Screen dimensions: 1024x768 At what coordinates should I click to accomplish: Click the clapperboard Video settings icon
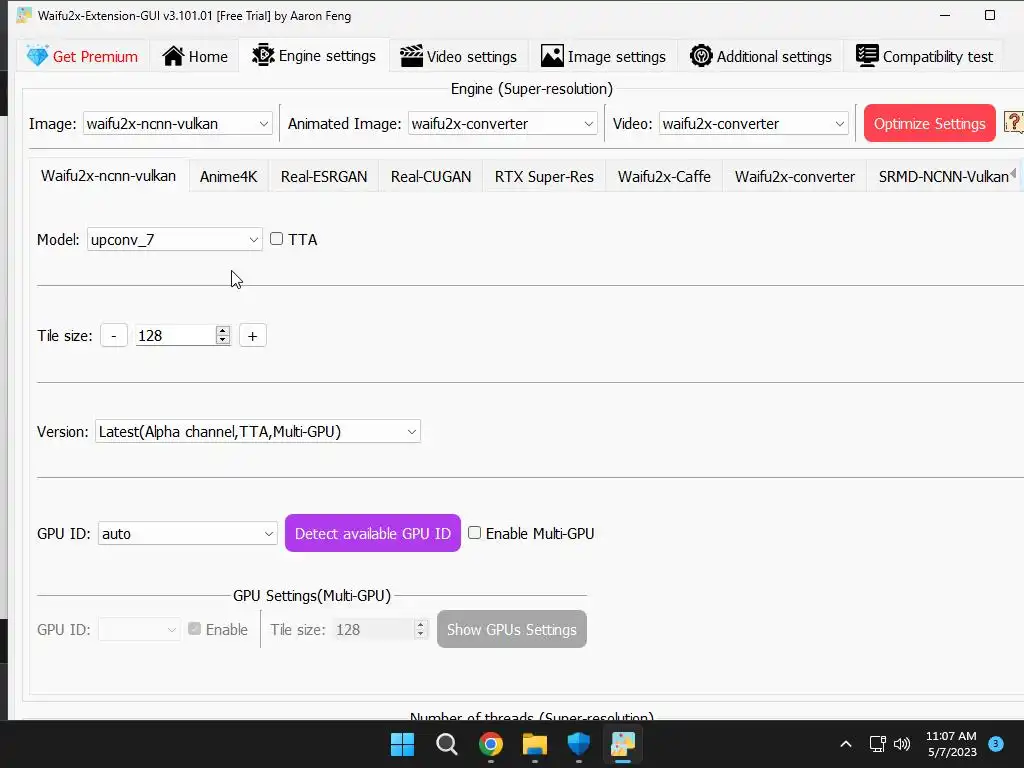411,56
